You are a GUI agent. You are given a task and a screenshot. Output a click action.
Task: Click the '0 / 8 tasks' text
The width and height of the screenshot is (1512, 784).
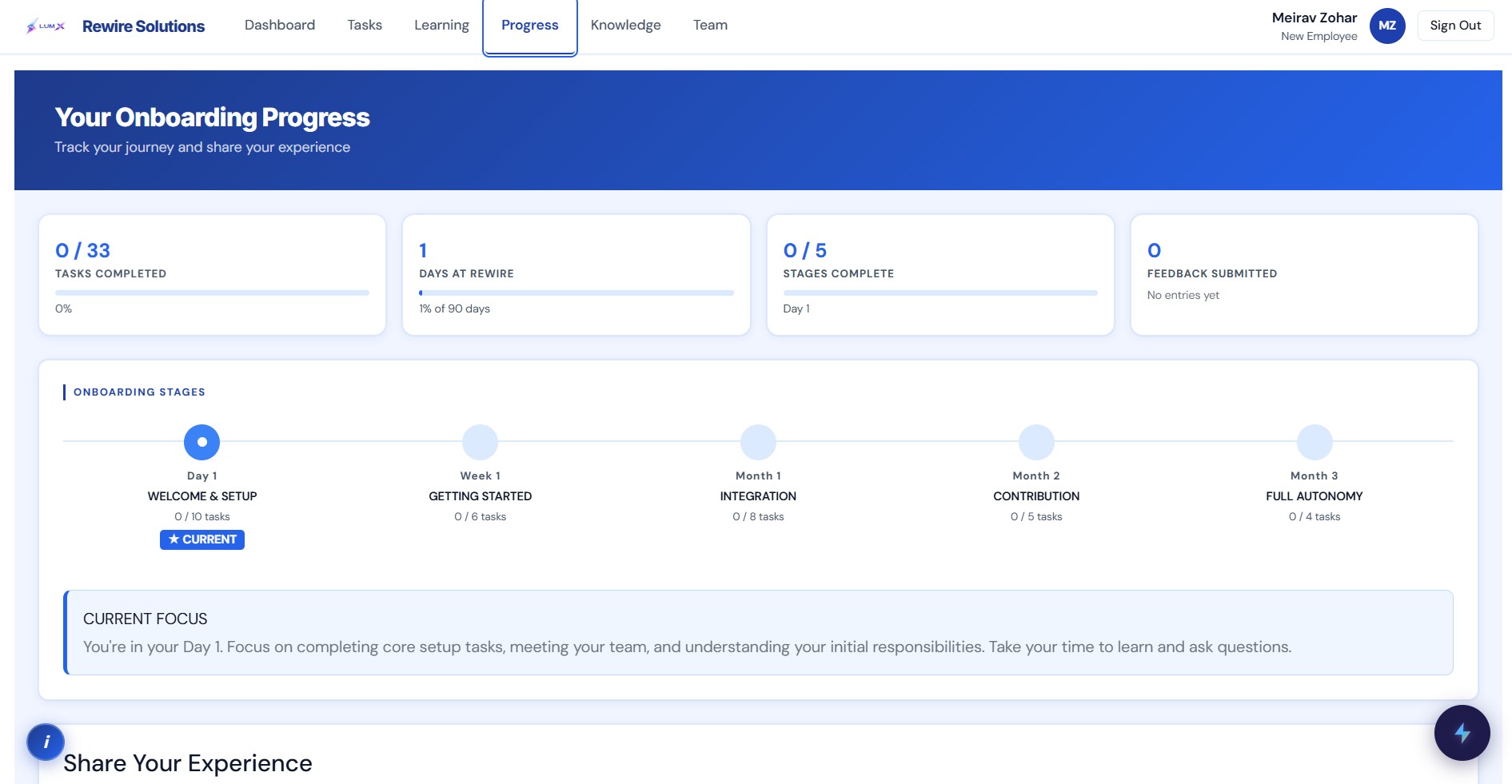[758, 517]
